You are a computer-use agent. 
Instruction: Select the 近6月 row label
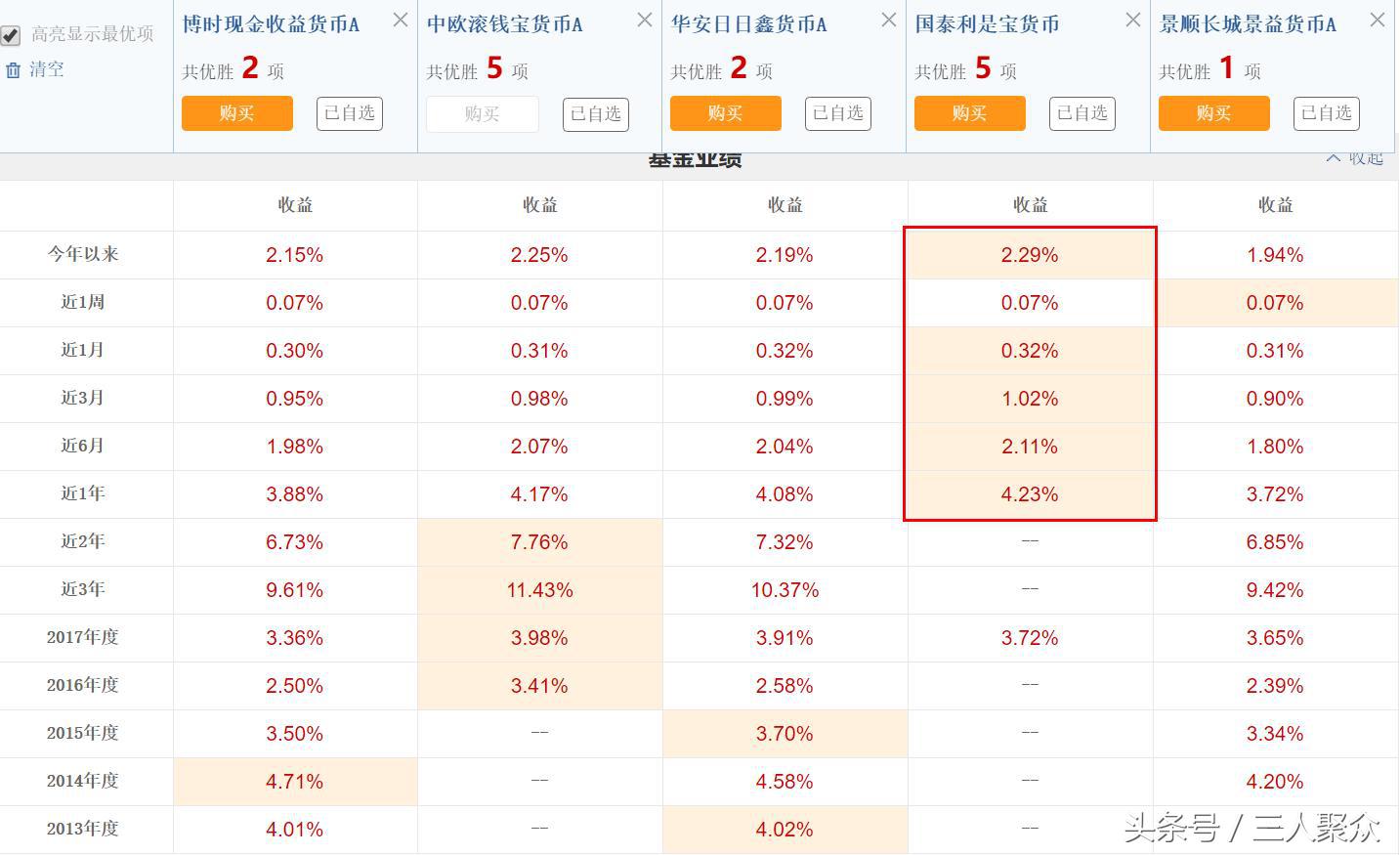click(83, 446)
